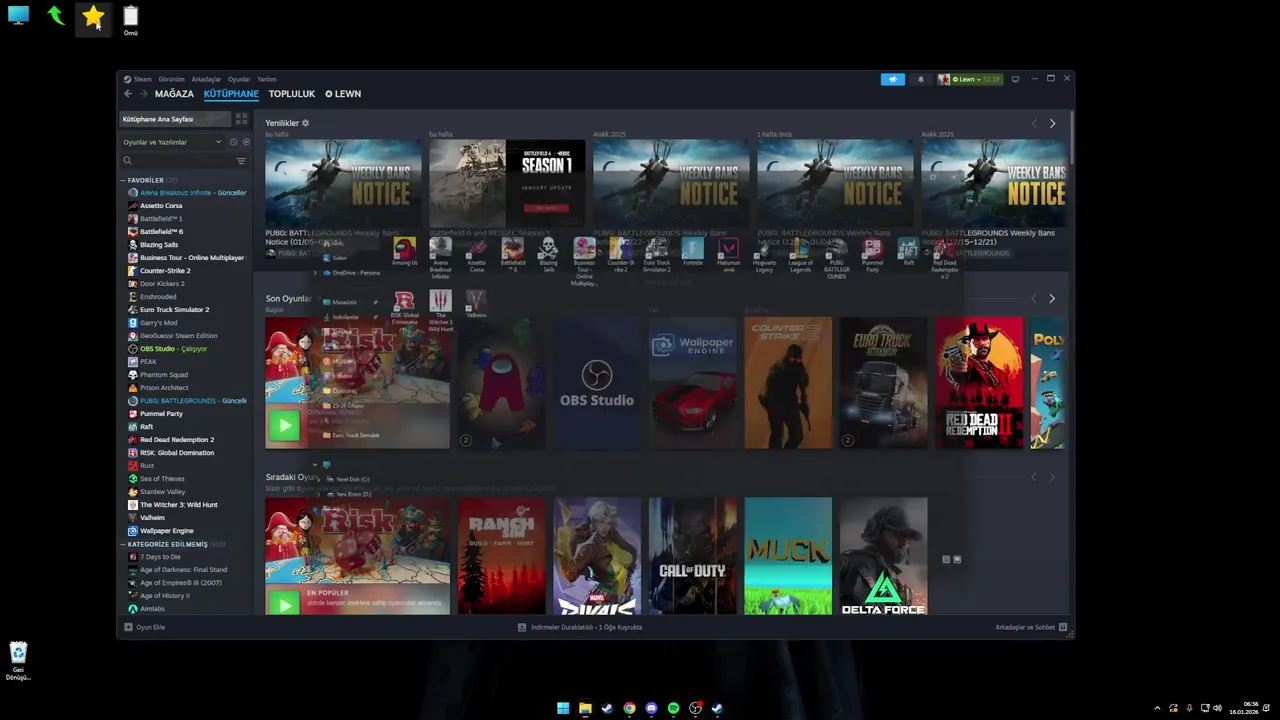Open the Windows Start button

click(563, 708)
